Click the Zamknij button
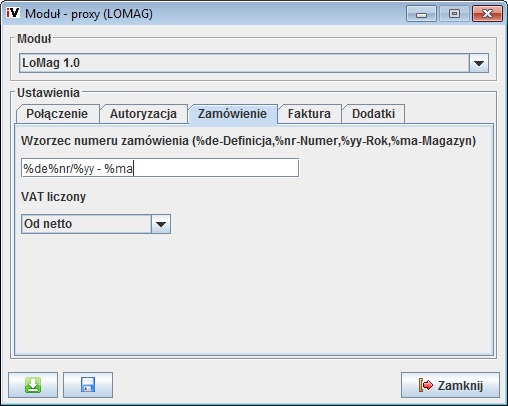 450,385
